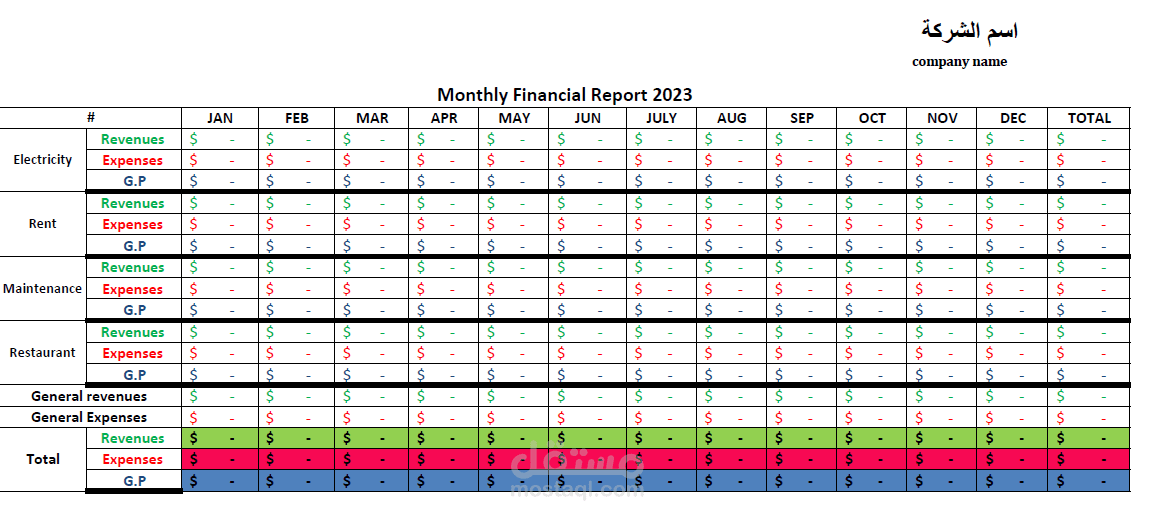The image size is (1155, 511).
Task: Select the '#' header cell
Action: tap(91, 118)
